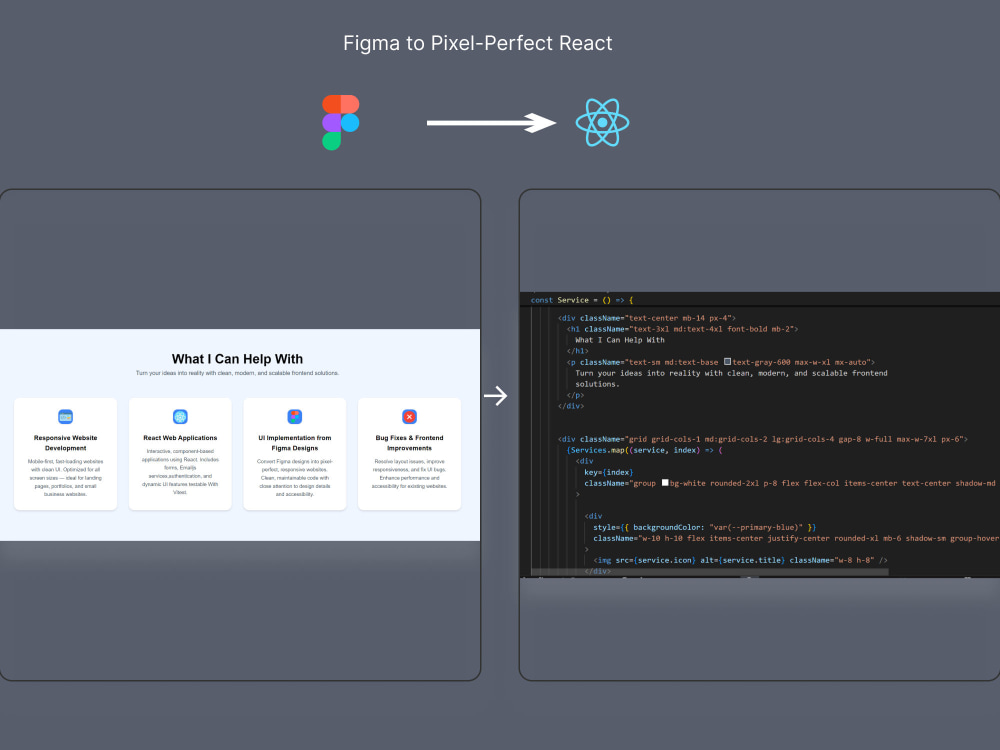Viewport: 1000px width, 750px height.
Task: Click the className="grid grid-cols-1" code line
Action: pos(763,439)
